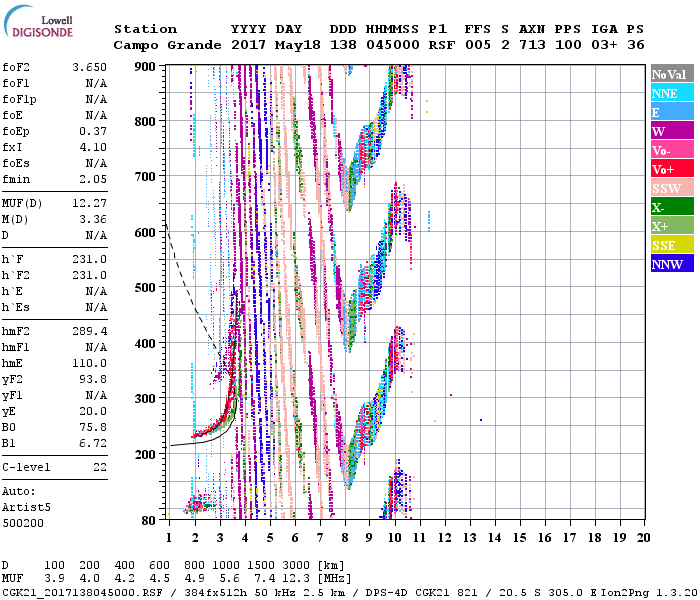Select the purple W legend swatch
This screenshot has width=700, height=600.
point(668,131)
